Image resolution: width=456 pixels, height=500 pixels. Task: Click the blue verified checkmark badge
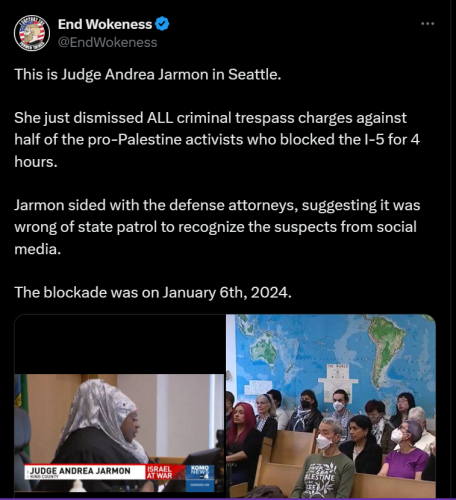click(x=162, y=24)
